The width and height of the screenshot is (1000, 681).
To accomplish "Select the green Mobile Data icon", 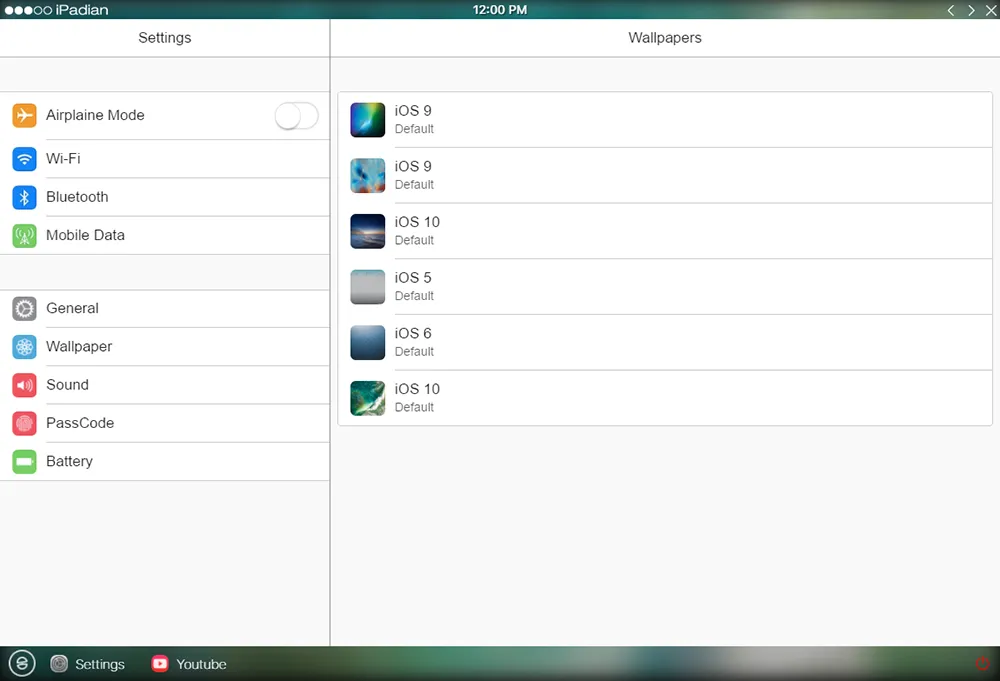I will point(24,235).
